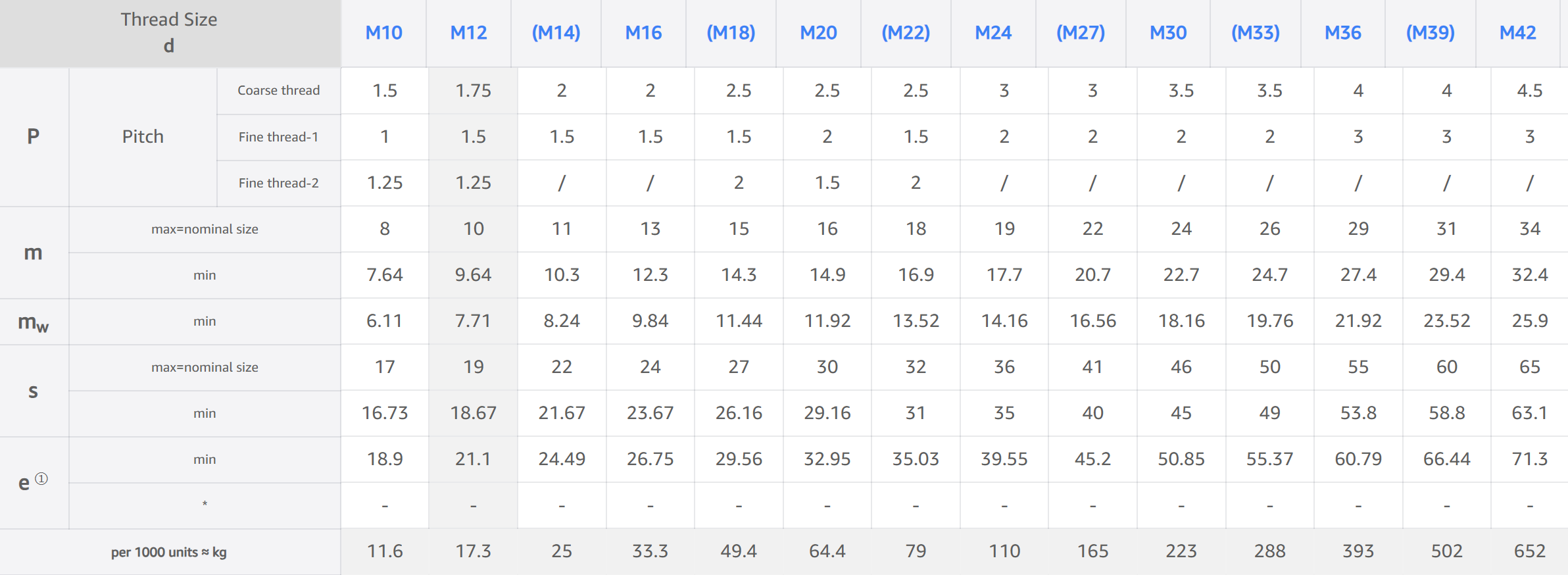Open the M12 column header link
Screen dimensions: 1568x575
point(468,33)
